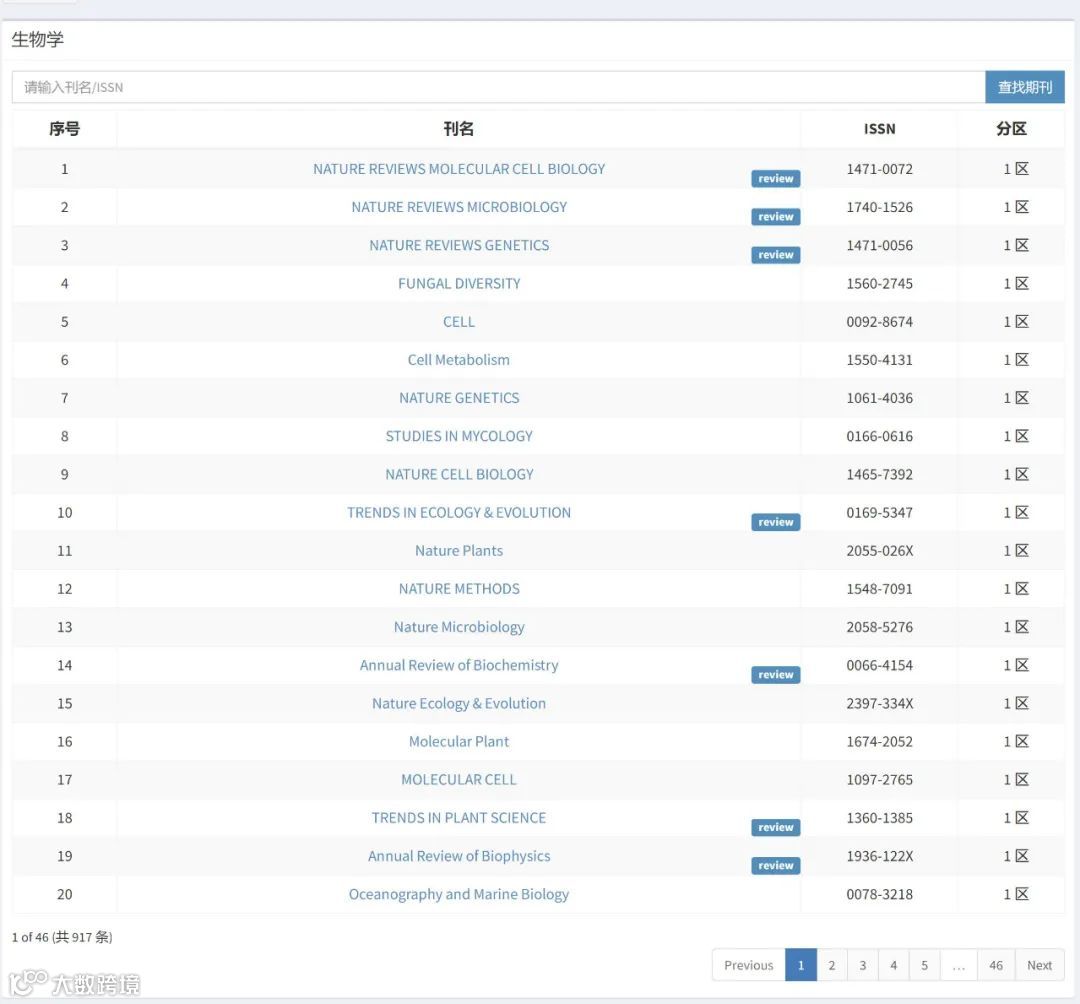Image resolution: width=1080 pixels, height=1004 pixels.
Task: Select pagination page 1
Action: click(x=801, y=965)
